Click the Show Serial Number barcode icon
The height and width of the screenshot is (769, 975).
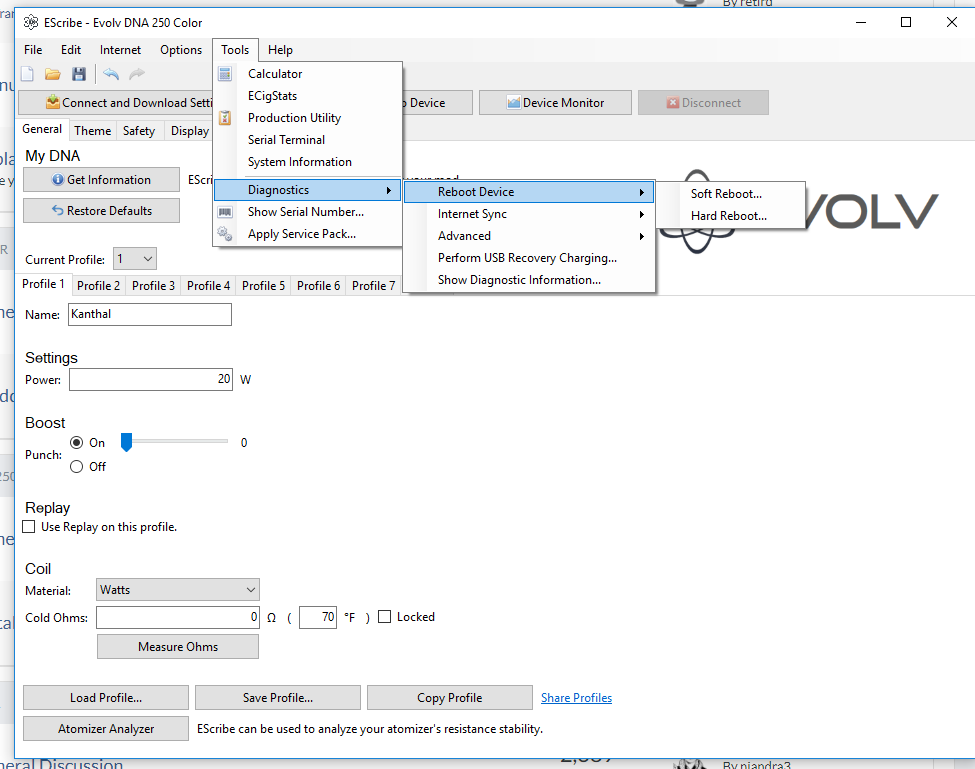[x=226, y=212]
